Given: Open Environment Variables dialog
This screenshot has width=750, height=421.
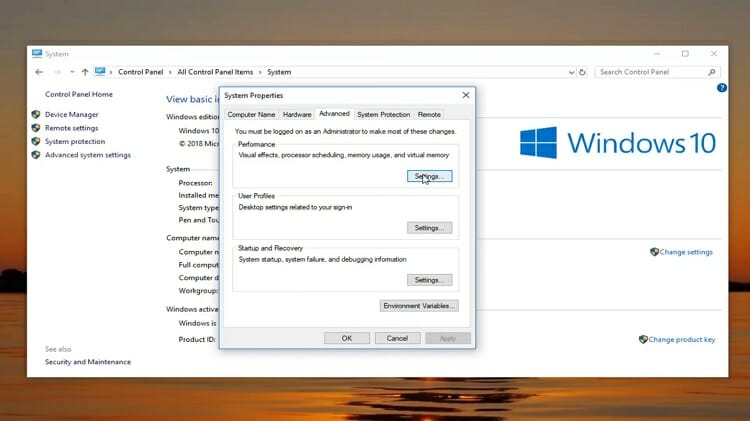Looking at the screenshot, I should tap(419, 306).
